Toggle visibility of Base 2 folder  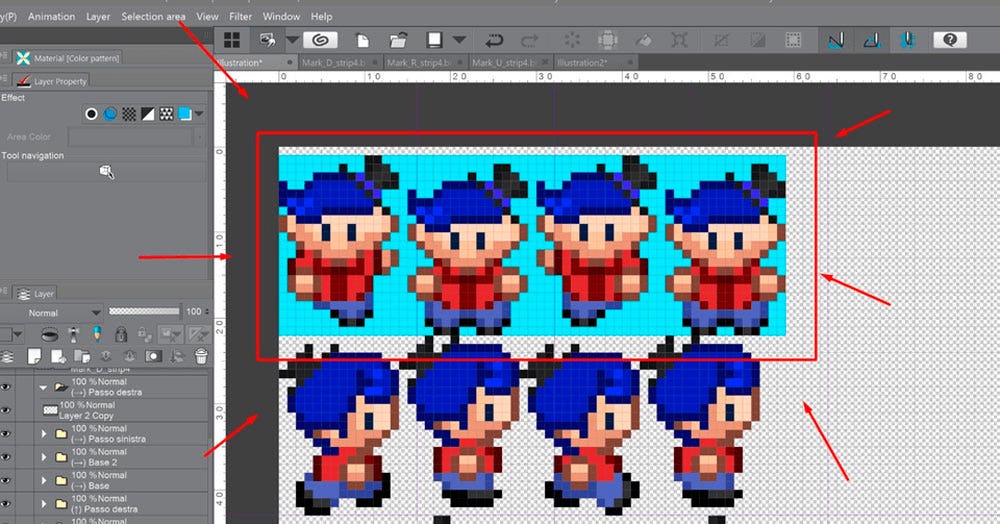6,457
